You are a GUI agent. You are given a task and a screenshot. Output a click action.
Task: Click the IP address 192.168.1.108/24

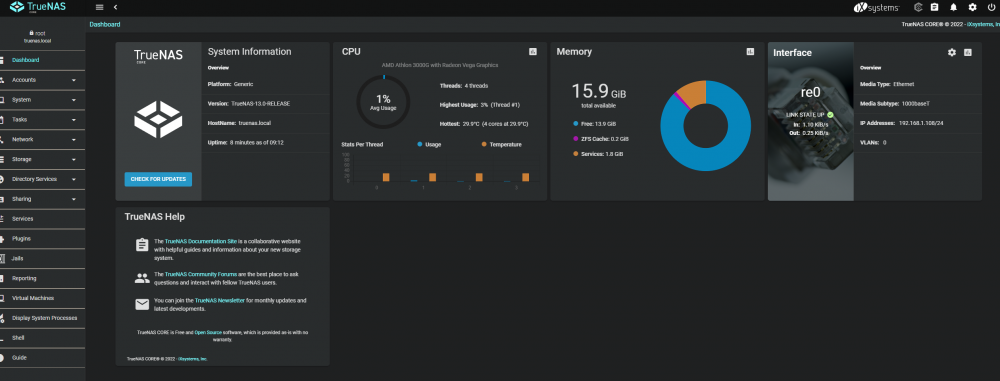click(921, 123)
